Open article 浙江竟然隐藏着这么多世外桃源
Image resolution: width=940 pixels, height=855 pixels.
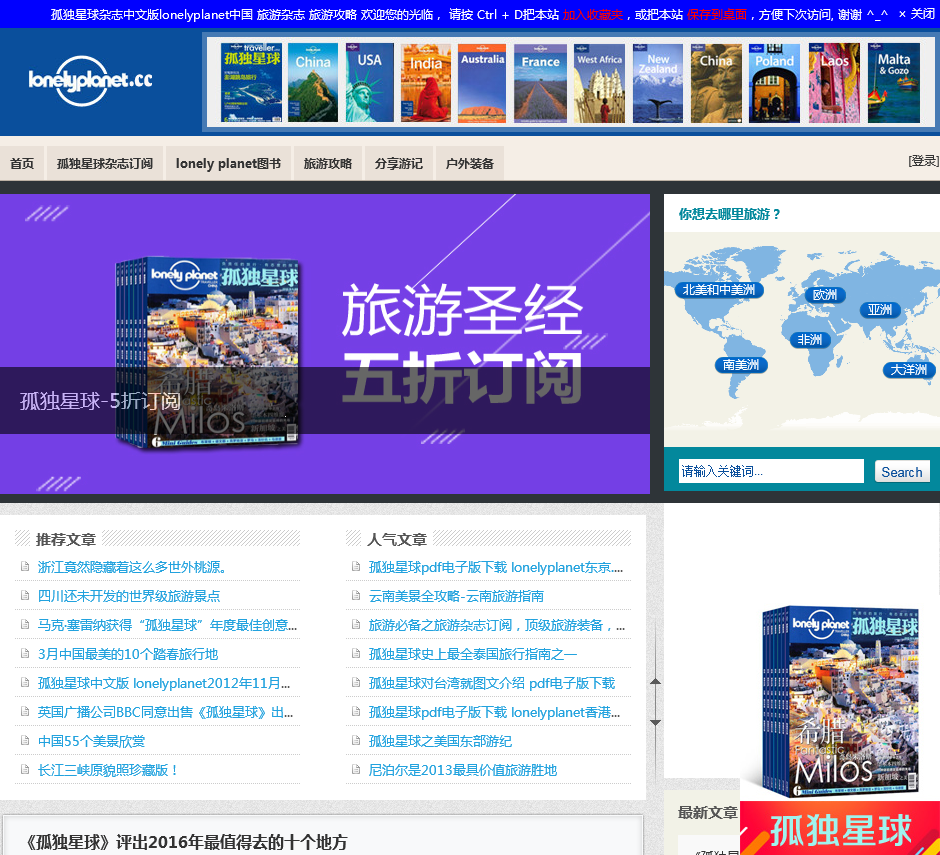click(132, 567)
